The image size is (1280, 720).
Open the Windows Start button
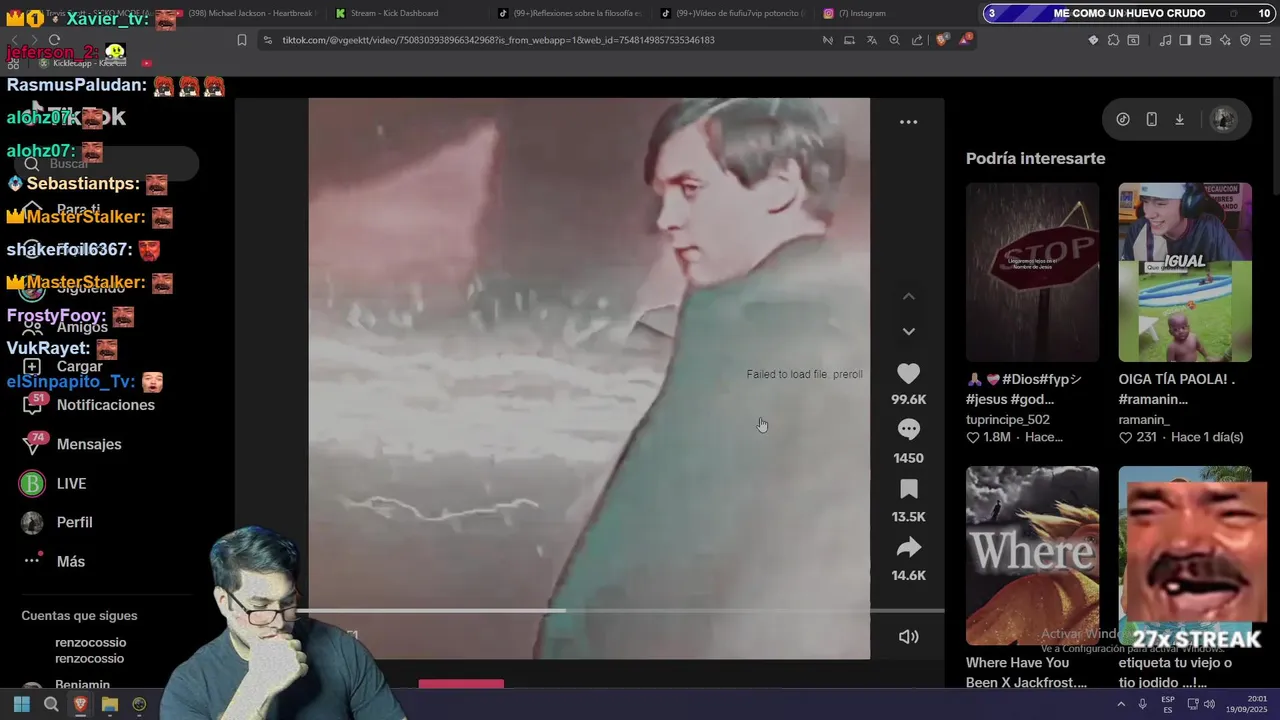[x=22, y=704]
